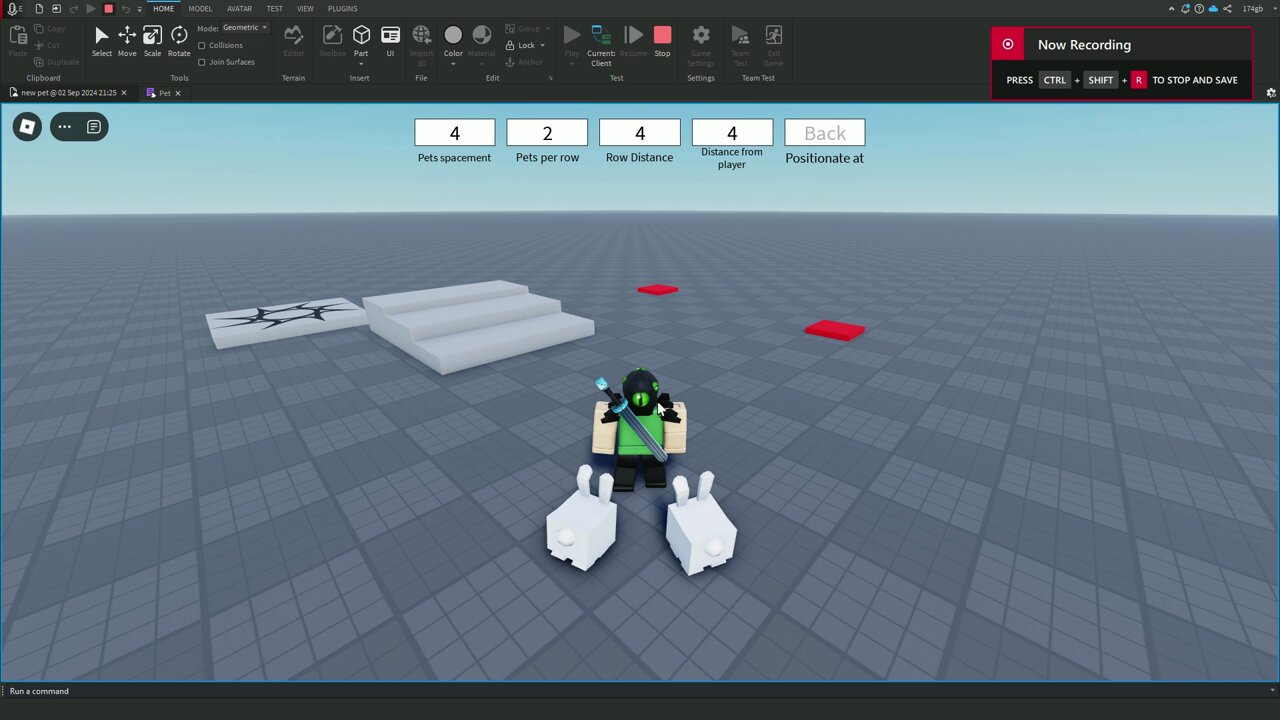
Task: Expand the quick access toolbar customize arrow
Action: 139,9
